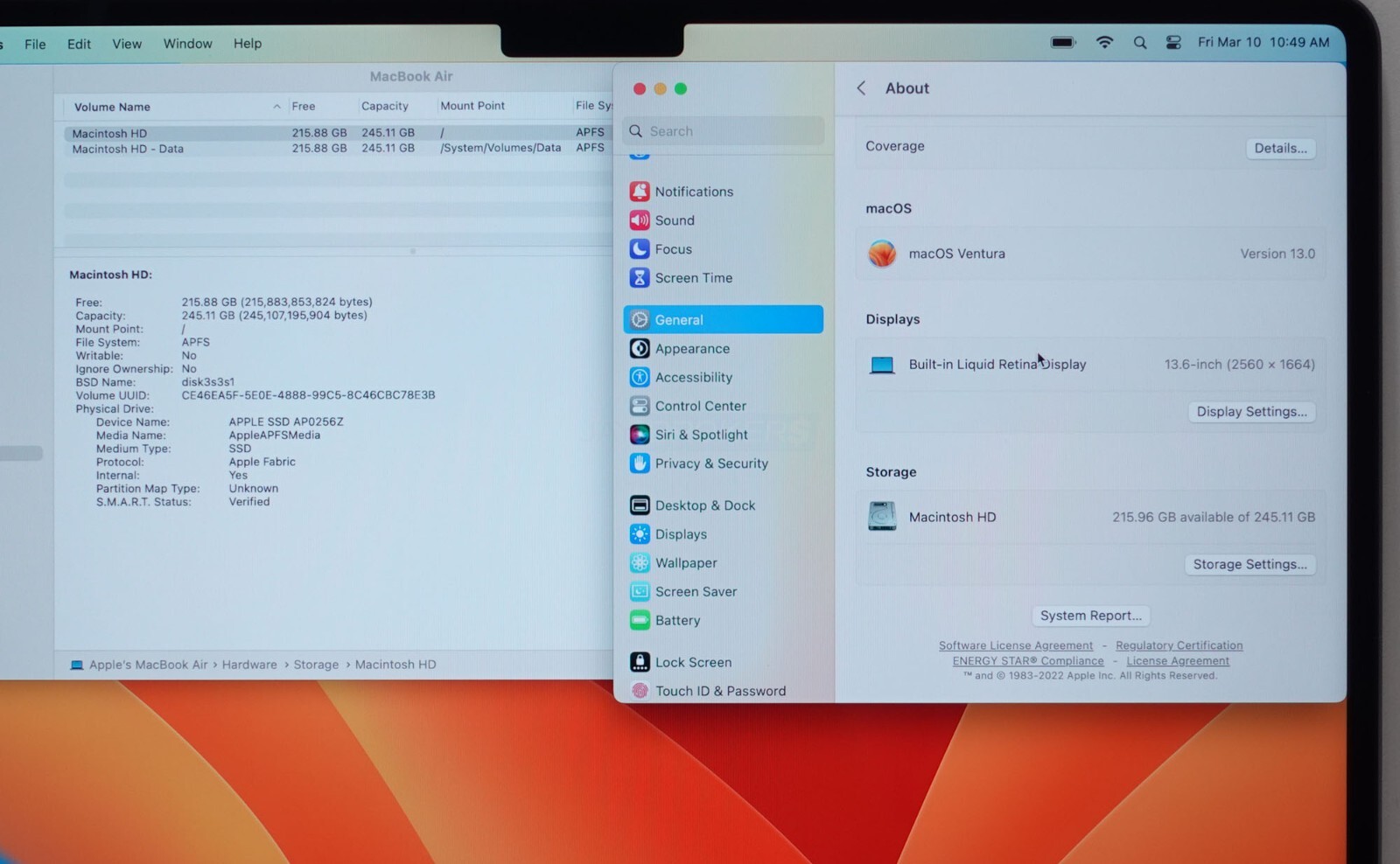The width and height of the screenshot is (1400, 864).
Task: Open the View menu
Action: (x=127, y=44)
